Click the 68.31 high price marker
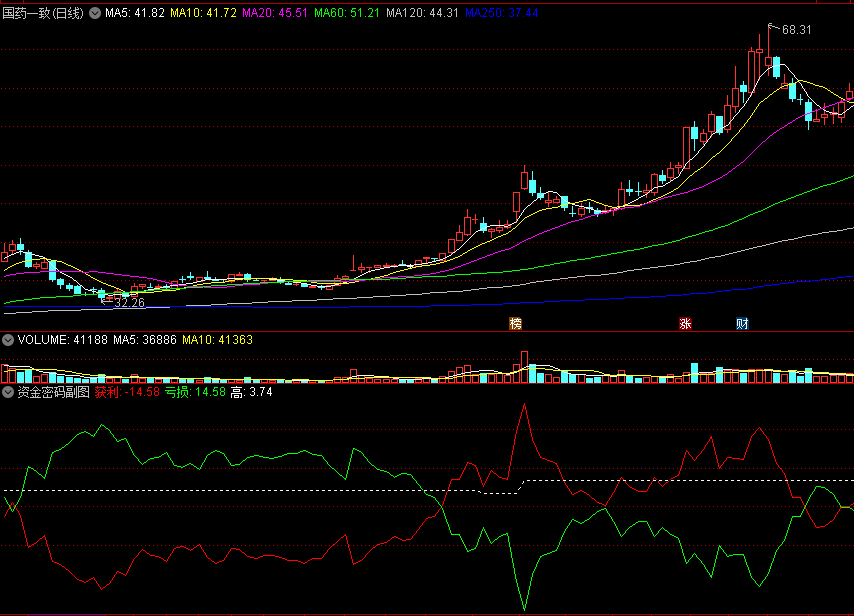The width and height of the screenshot is (854, 616). click(x=796, y=30)
